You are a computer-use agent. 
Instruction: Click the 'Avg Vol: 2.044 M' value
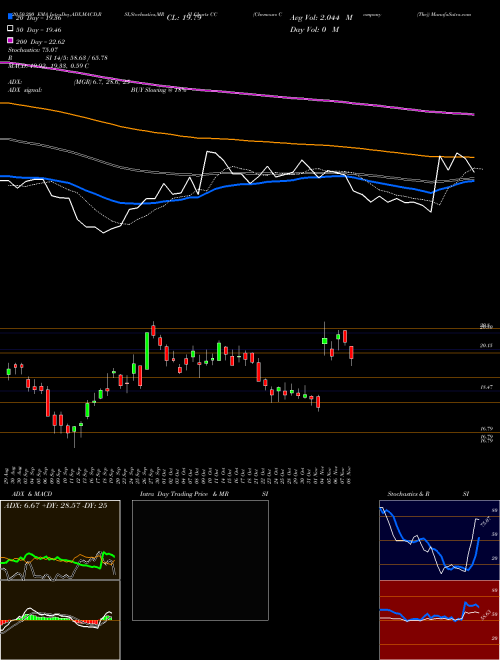tap(321, 18)
